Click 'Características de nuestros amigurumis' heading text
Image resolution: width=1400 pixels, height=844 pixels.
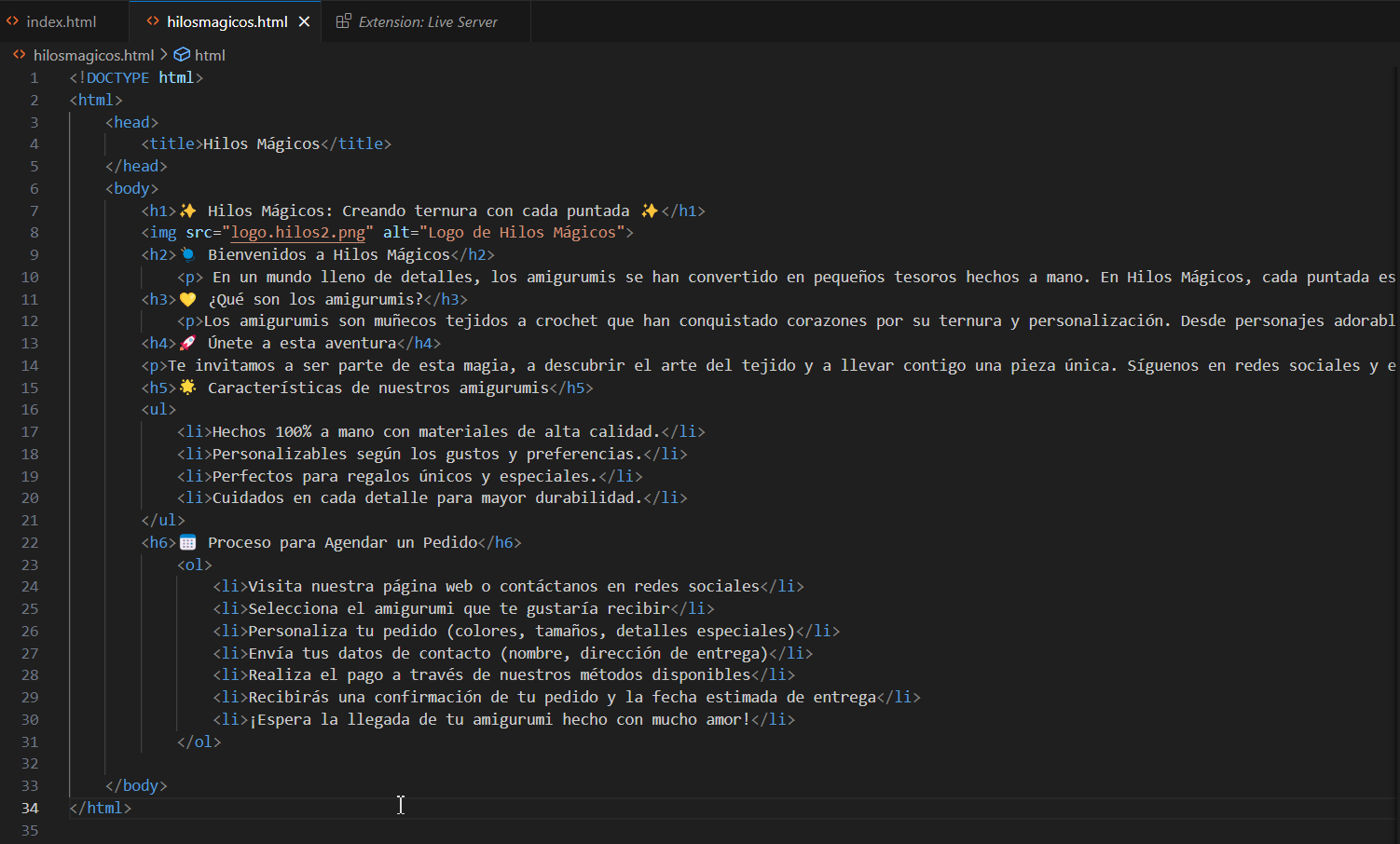pos(378,388)
